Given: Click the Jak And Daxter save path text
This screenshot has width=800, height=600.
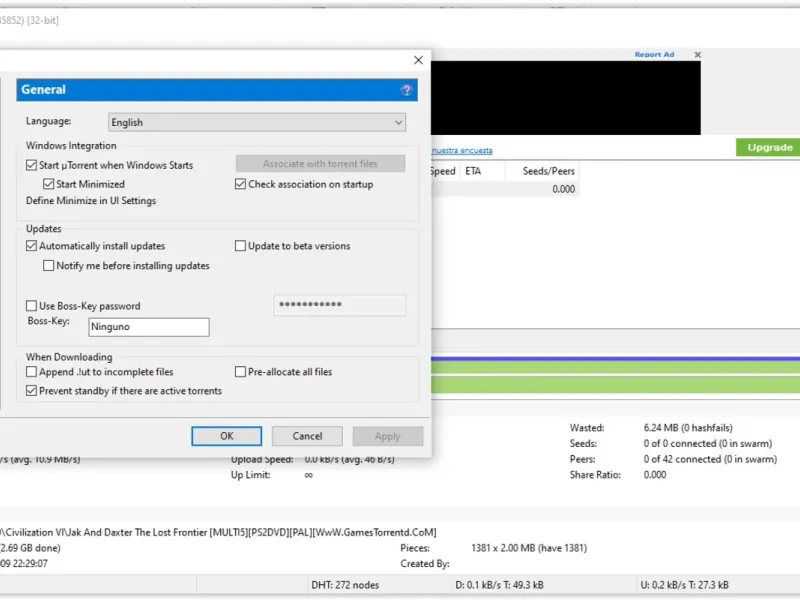Looking at the screenshot, I should (218, 533).
